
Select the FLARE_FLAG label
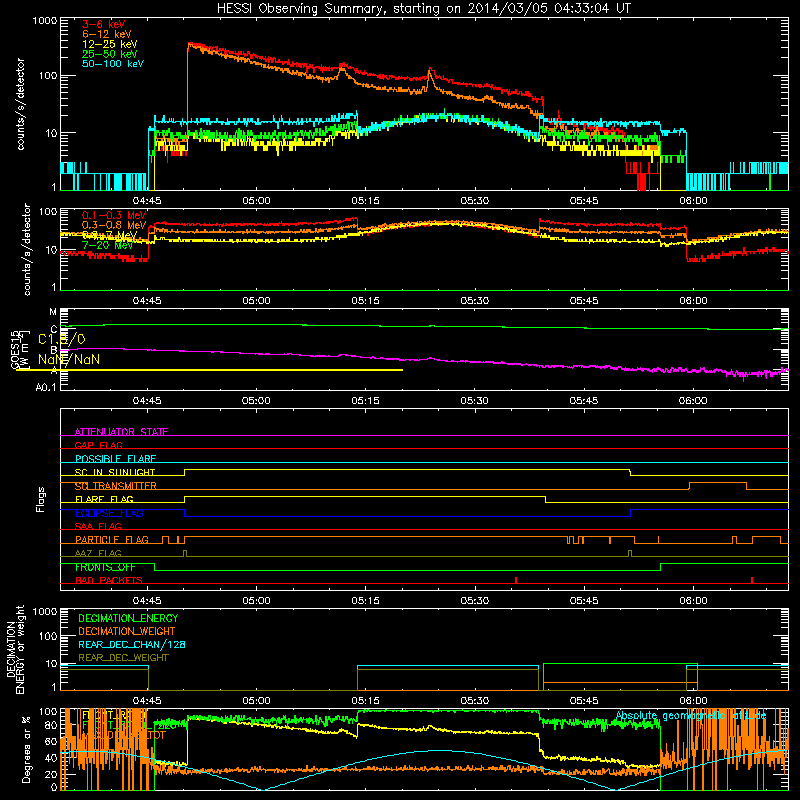[x=104, y=499]
